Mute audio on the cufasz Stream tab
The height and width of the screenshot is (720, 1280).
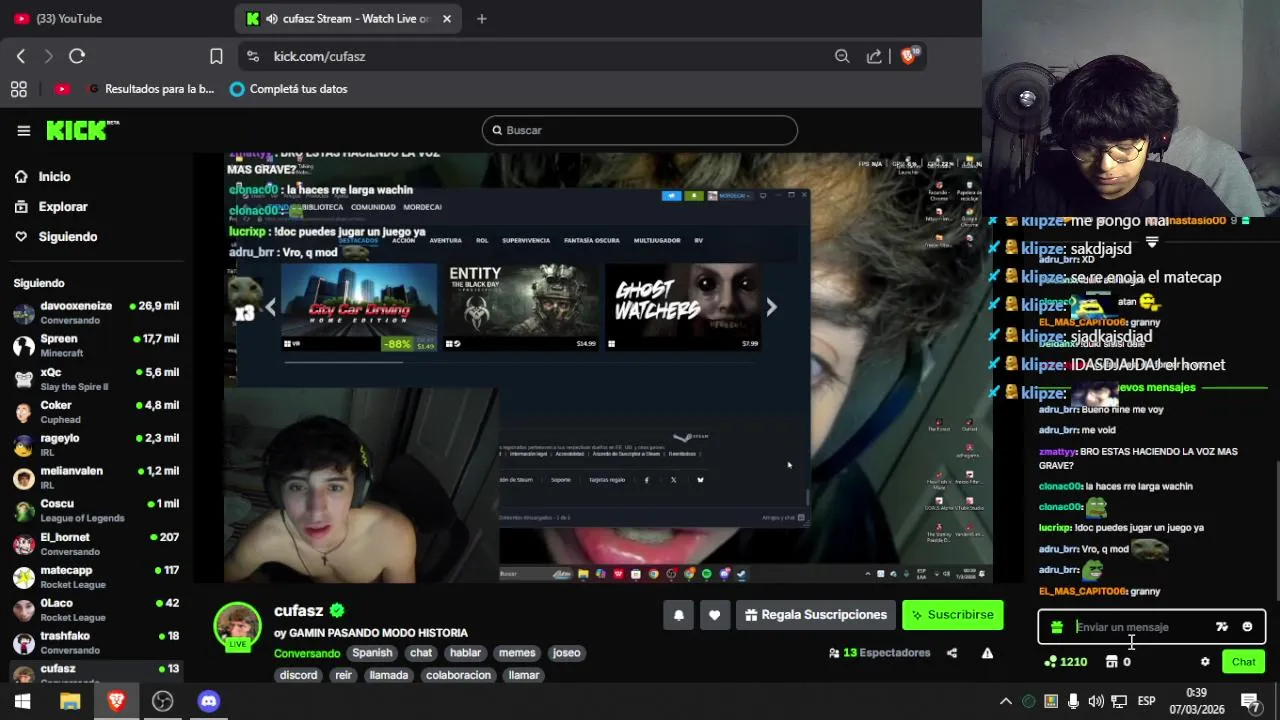(271, 18)
